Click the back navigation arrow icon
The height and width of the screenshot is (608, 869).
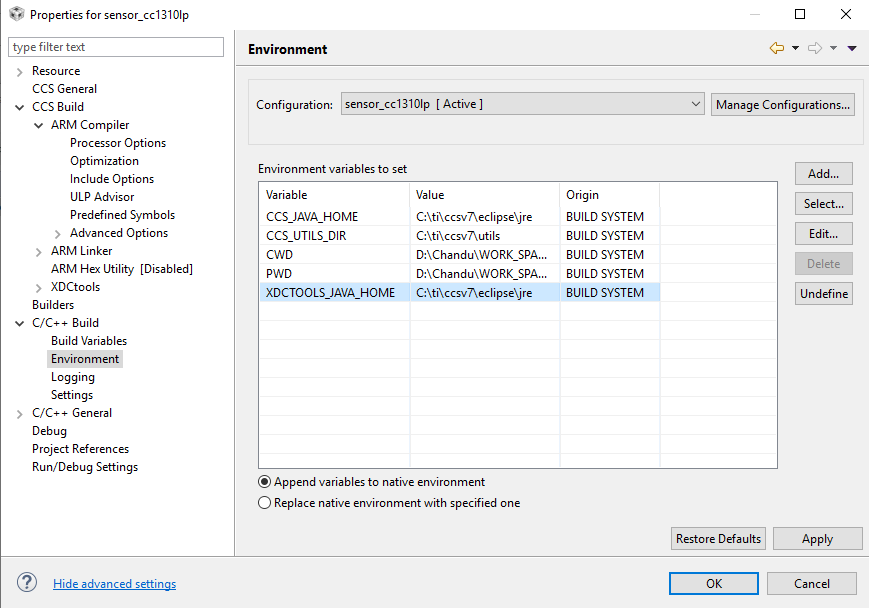(x=776, y=48)
